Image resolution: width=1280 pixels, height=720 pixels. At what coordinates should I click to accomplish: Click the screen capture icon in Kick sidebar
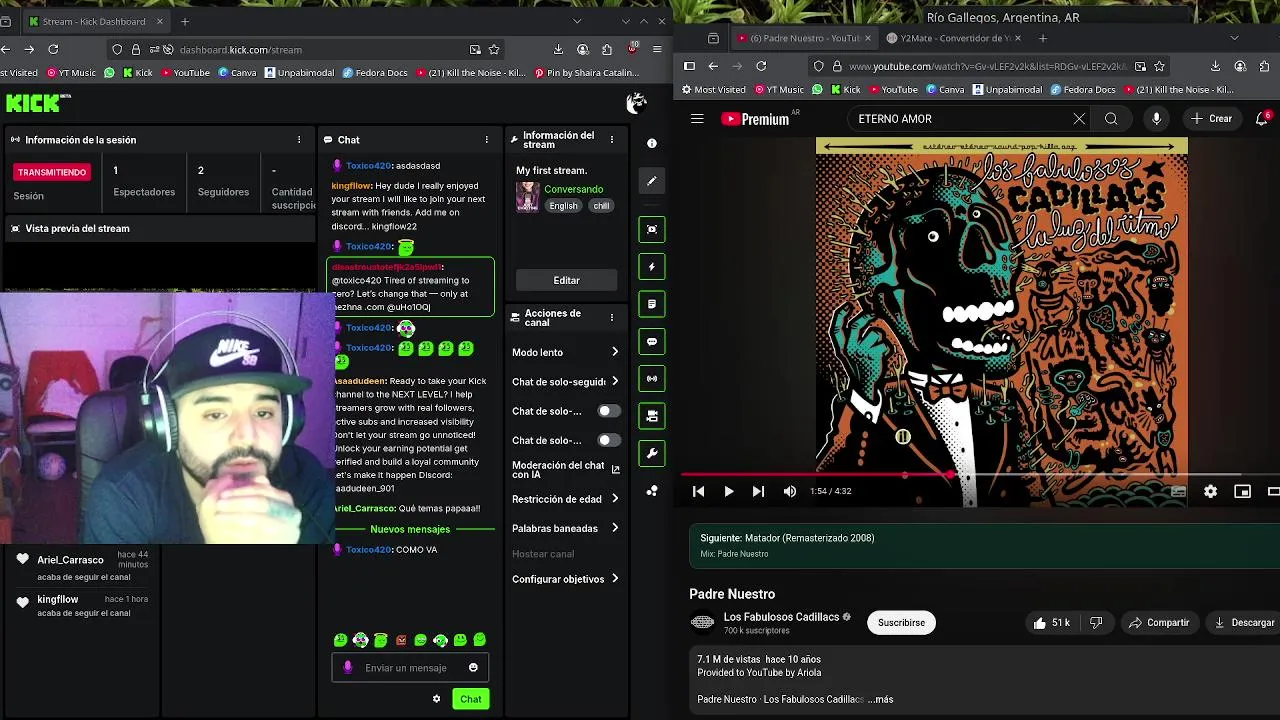(x=652, y=229)
